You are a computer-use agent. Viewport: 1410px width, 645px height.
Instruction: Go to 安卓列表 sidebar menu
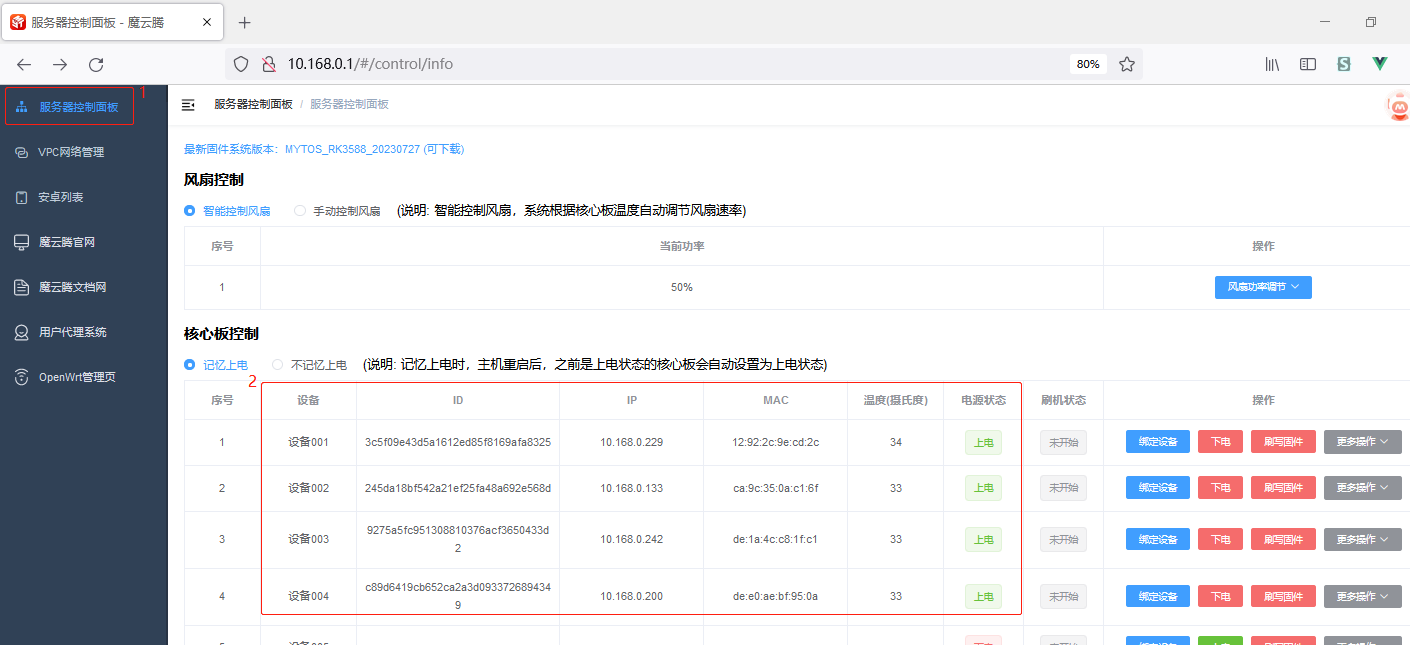click(61, 197)
